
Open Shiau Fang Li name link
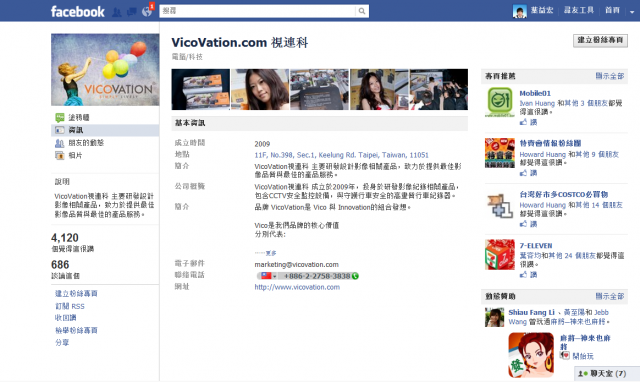(x=531, y=312)
